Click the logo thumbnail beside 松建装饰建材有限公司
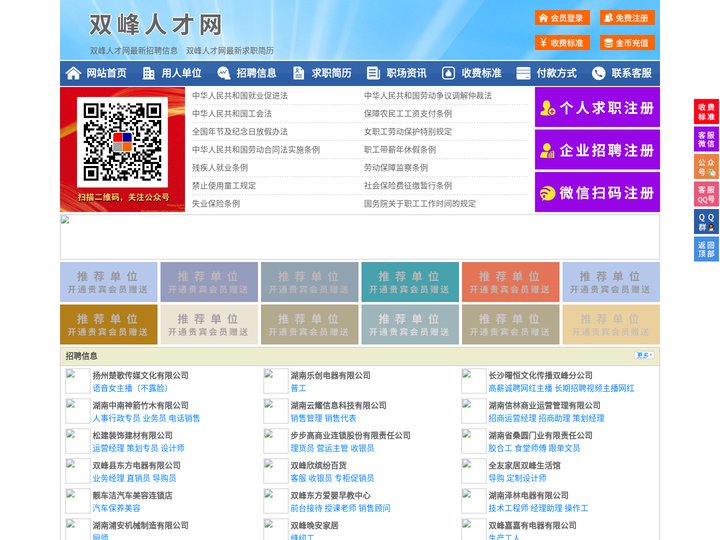 pos(78,441)
